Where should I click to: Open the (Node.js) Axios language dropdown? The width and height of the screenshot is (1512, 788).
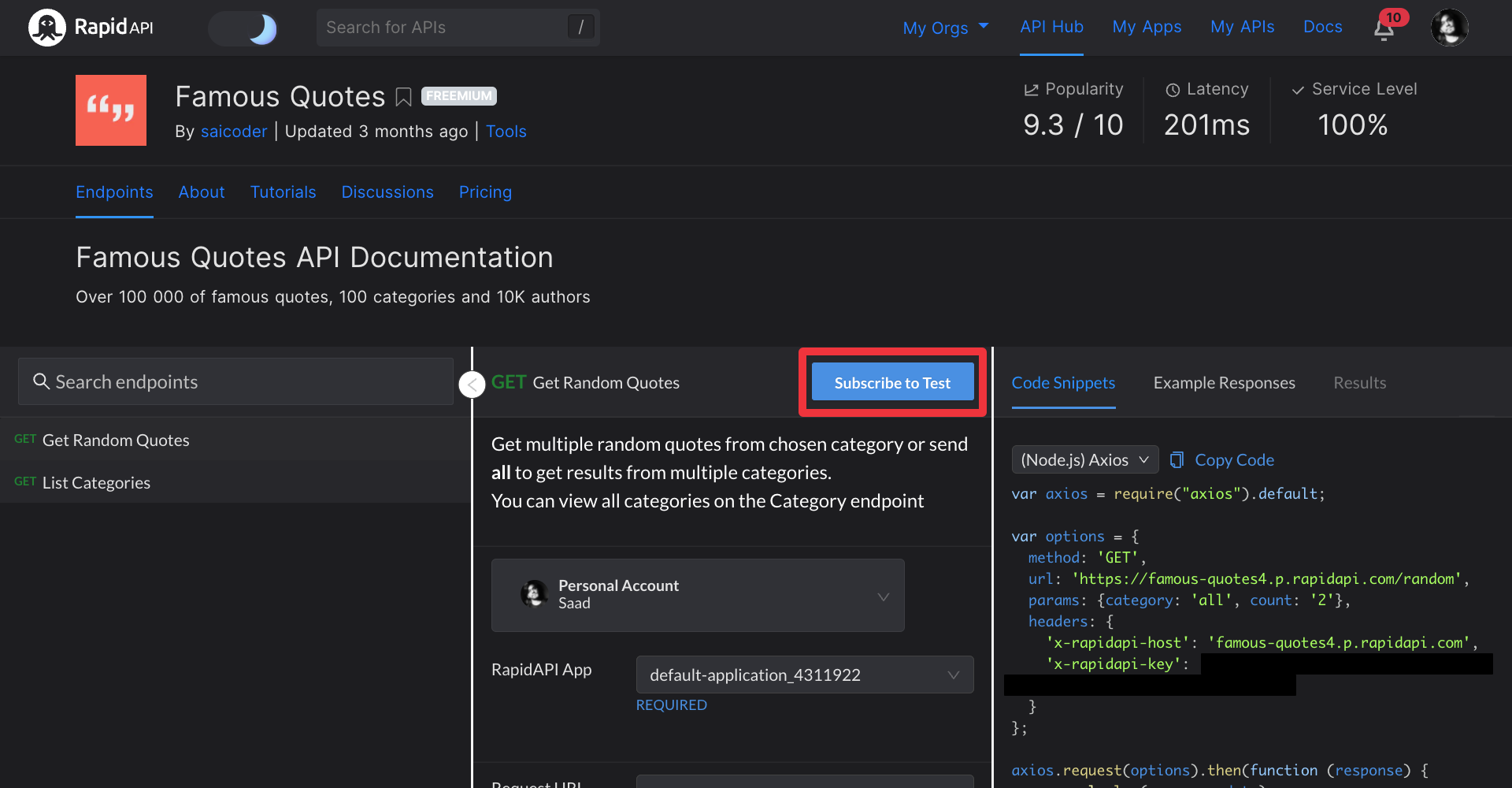click(1084, 459)
